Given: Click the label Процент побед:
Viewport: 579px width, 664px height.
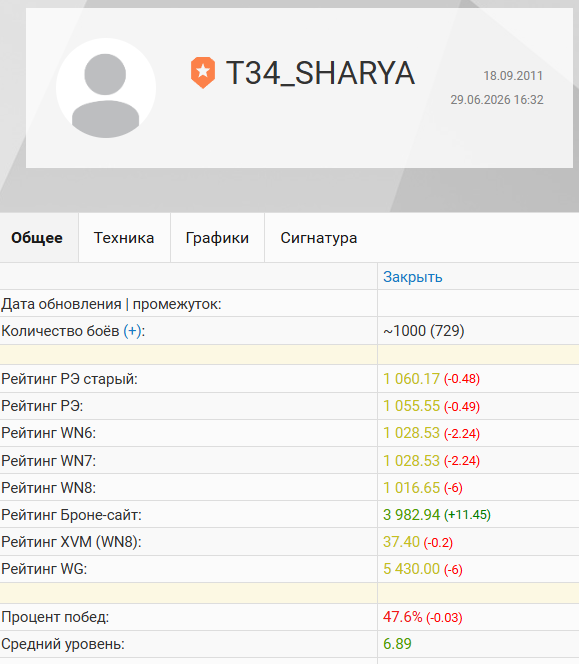Looking at the screenshot, I should 55,617.
